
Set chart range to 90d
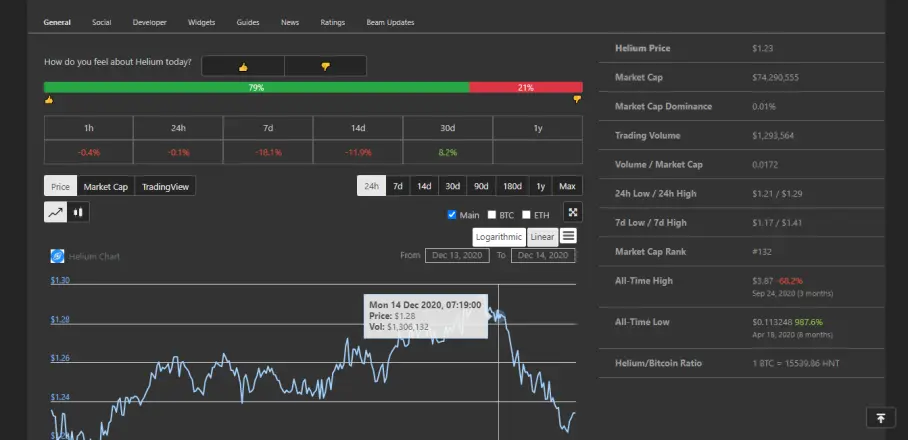pyautogui.click(x=481, y=186)
